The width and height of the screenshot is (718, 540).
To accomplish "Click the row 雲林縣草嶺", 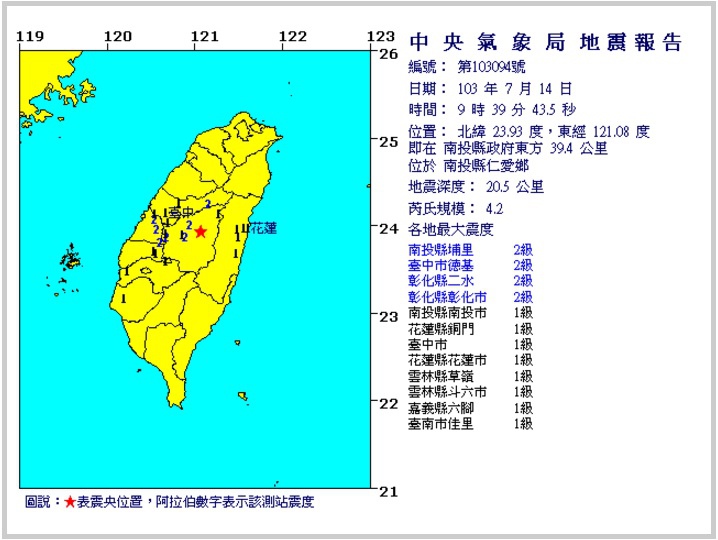I will click(x=470, y=376).
